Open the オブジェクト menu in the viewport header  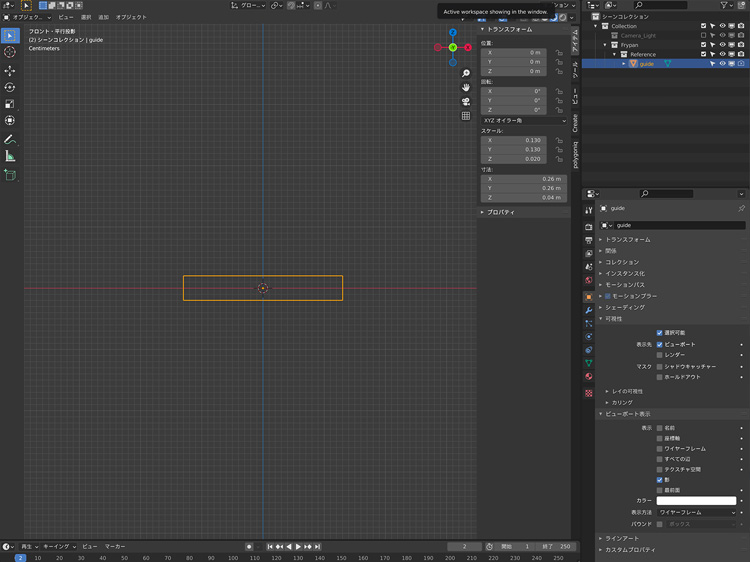click(131, 17)
